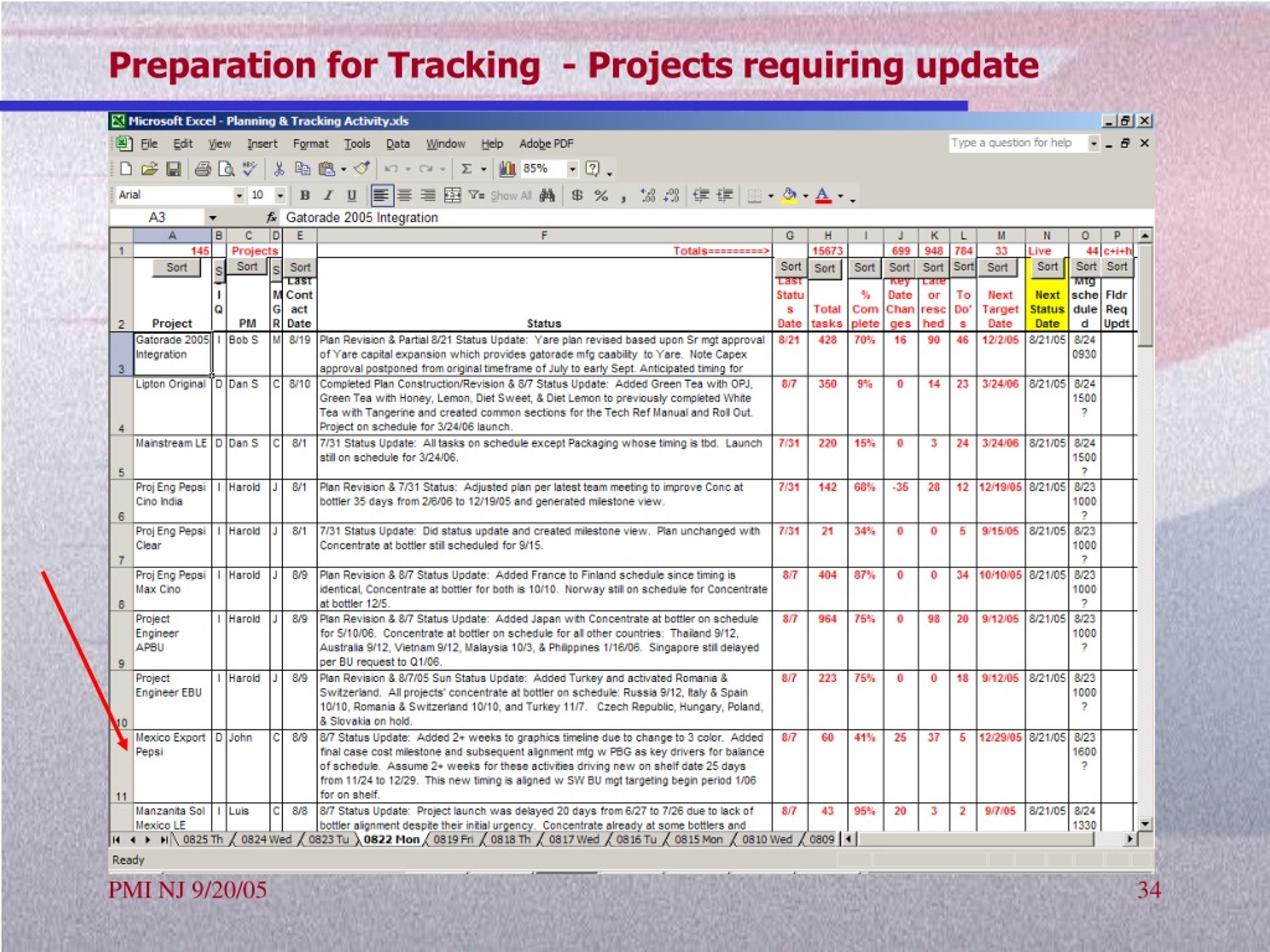Paste from clipboard icon
This screenshot has width=1270, height=952.
coord(326,169)
